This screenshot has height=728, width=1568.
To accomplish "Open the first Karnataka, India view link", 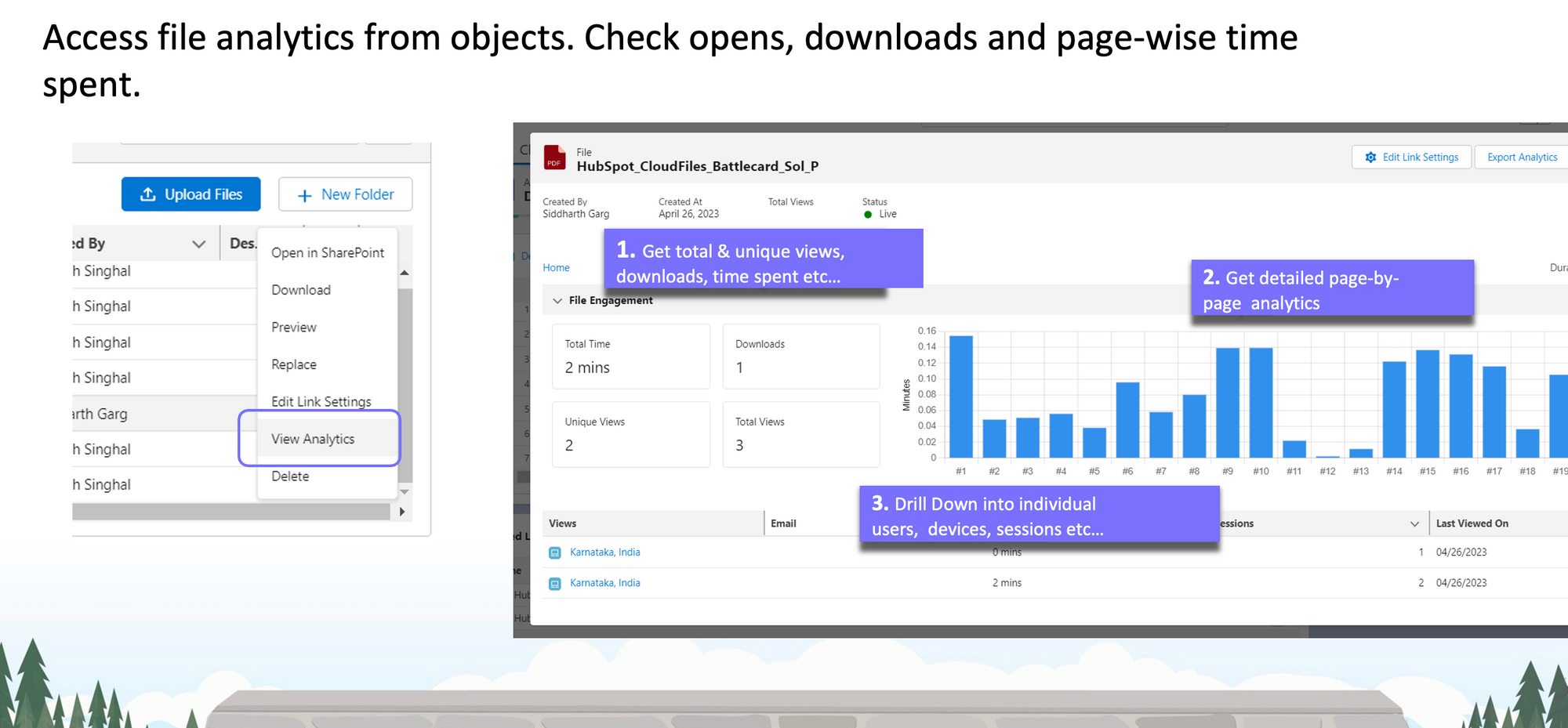I will click(x=604, y=552).
